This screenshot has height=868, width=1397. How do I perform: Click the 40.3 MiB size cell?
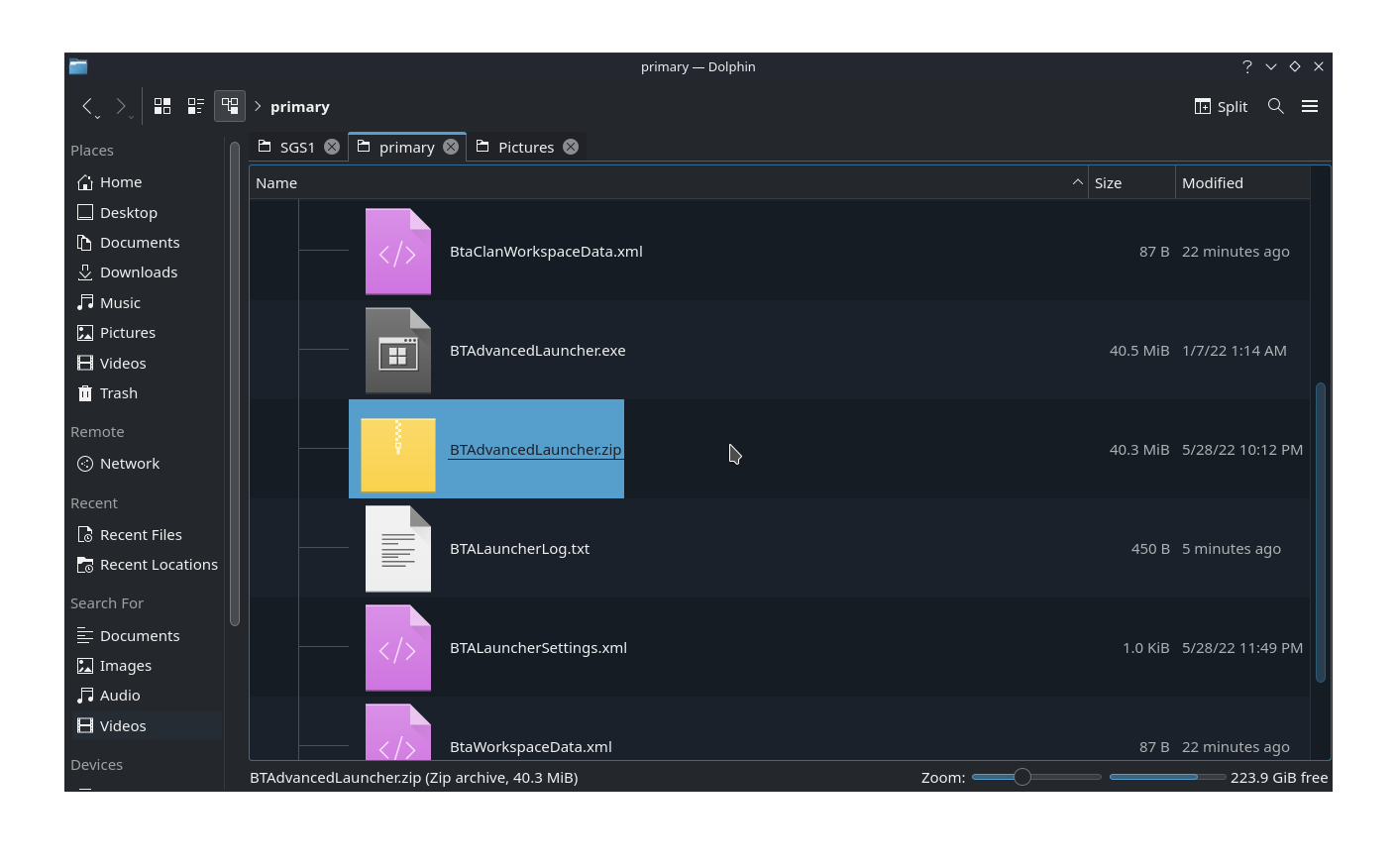pyautogui.click(x=1139, y=450)
